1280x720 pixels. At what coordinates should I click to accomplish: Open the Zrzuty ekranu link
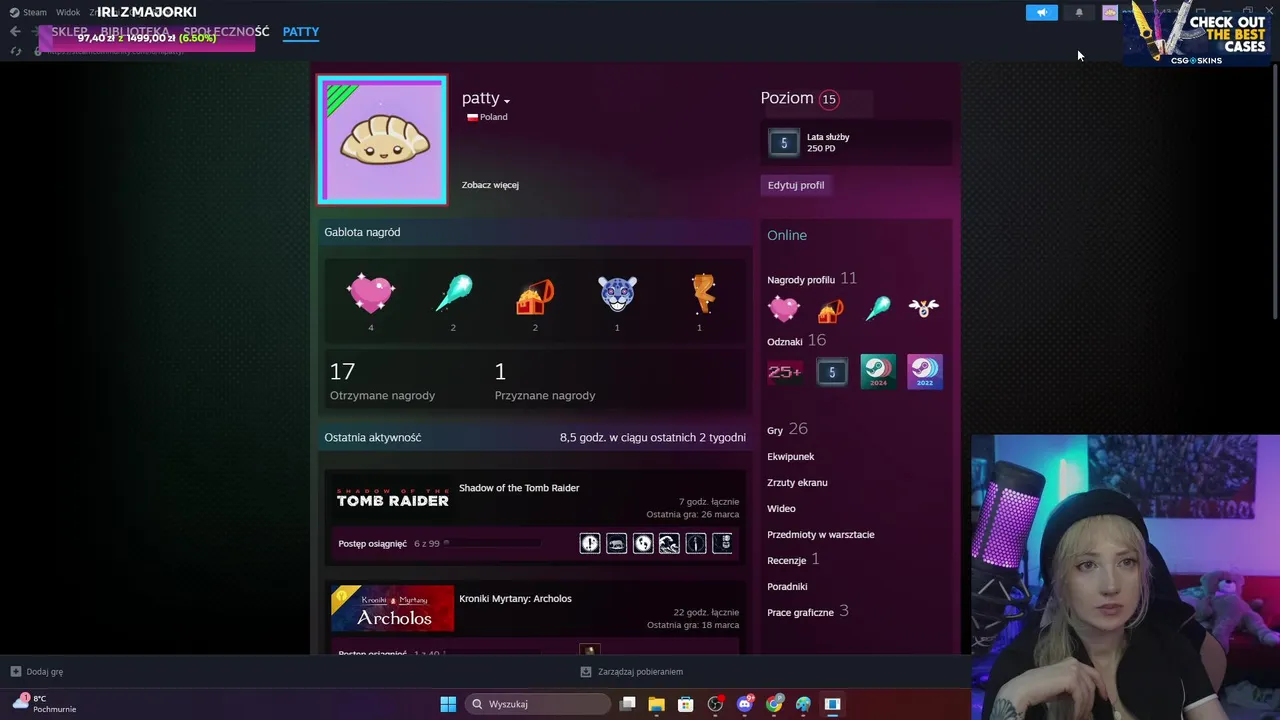click(797, 483)
